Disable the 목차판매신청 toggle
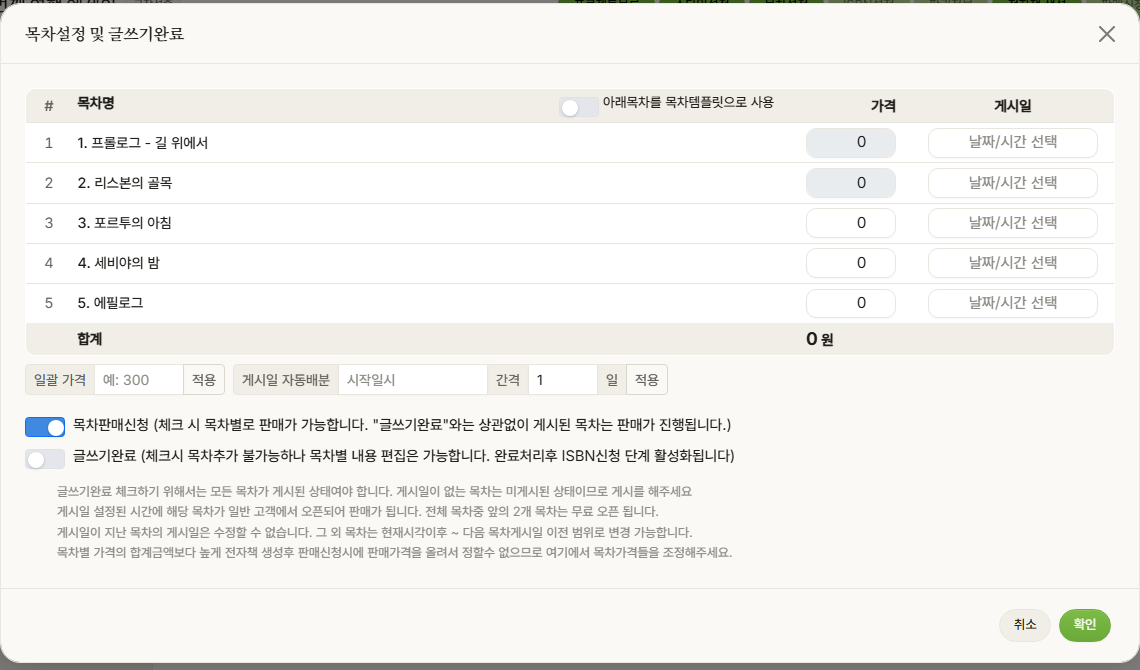 [45, 427]
